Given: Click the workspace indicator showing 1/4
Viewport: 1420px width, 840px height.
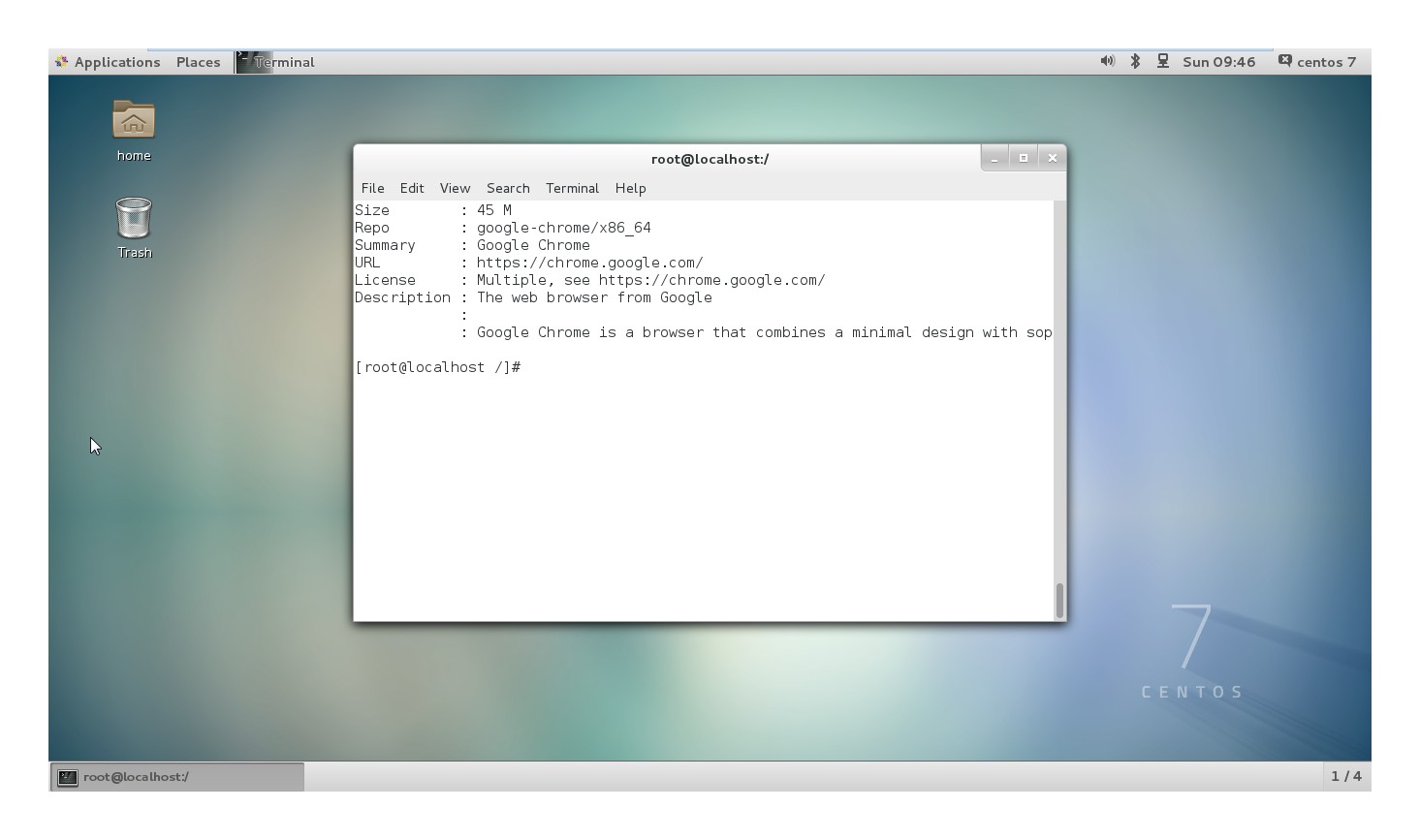Looking at the screenshot, I should (1347, 776).
